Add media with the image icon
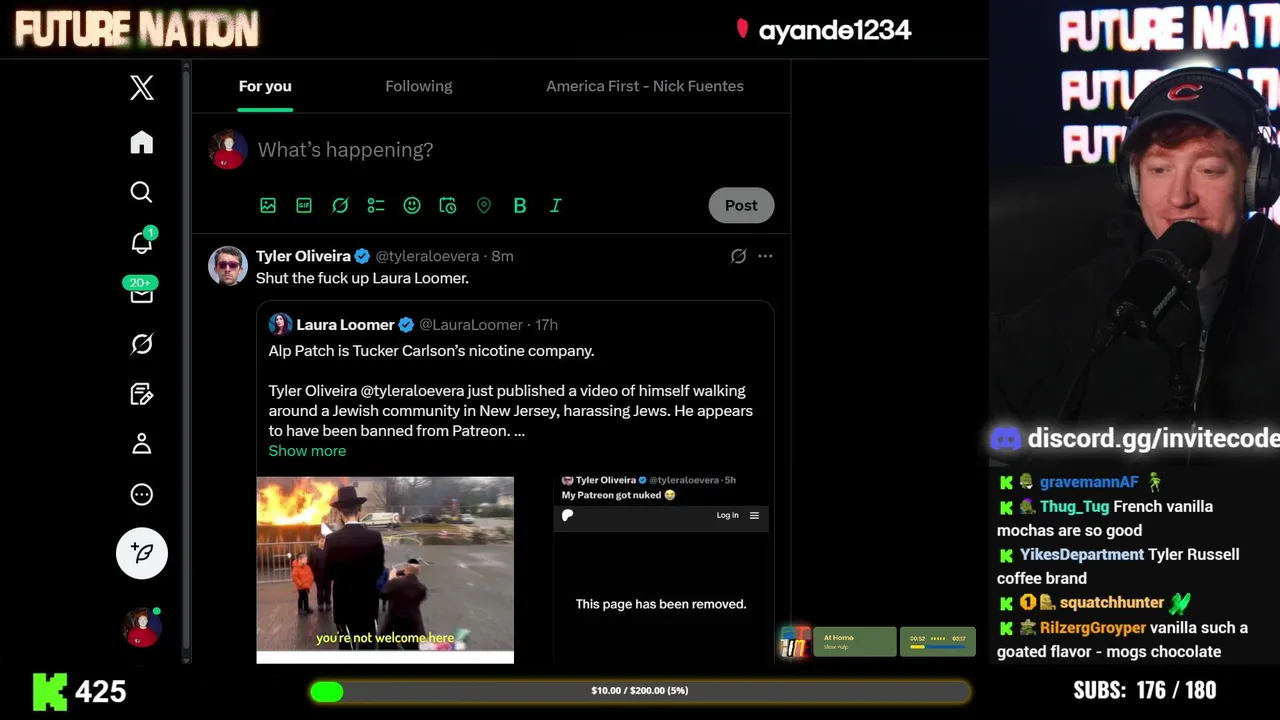 pos(268,205)
